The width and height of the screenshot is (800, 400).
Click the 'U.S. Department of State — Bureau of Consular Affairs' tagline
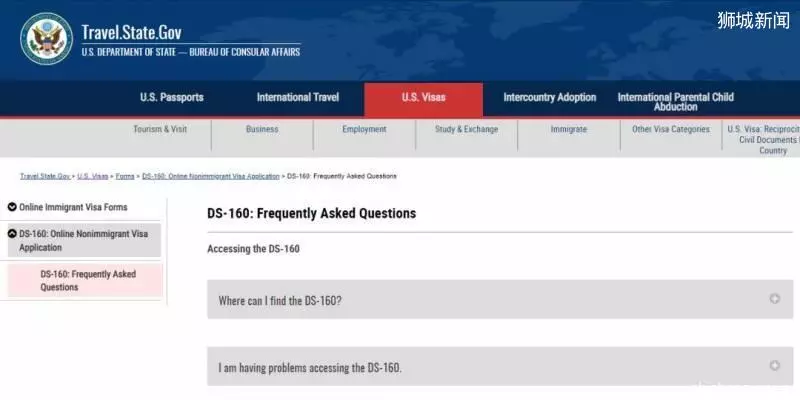[x=191, y=52]
